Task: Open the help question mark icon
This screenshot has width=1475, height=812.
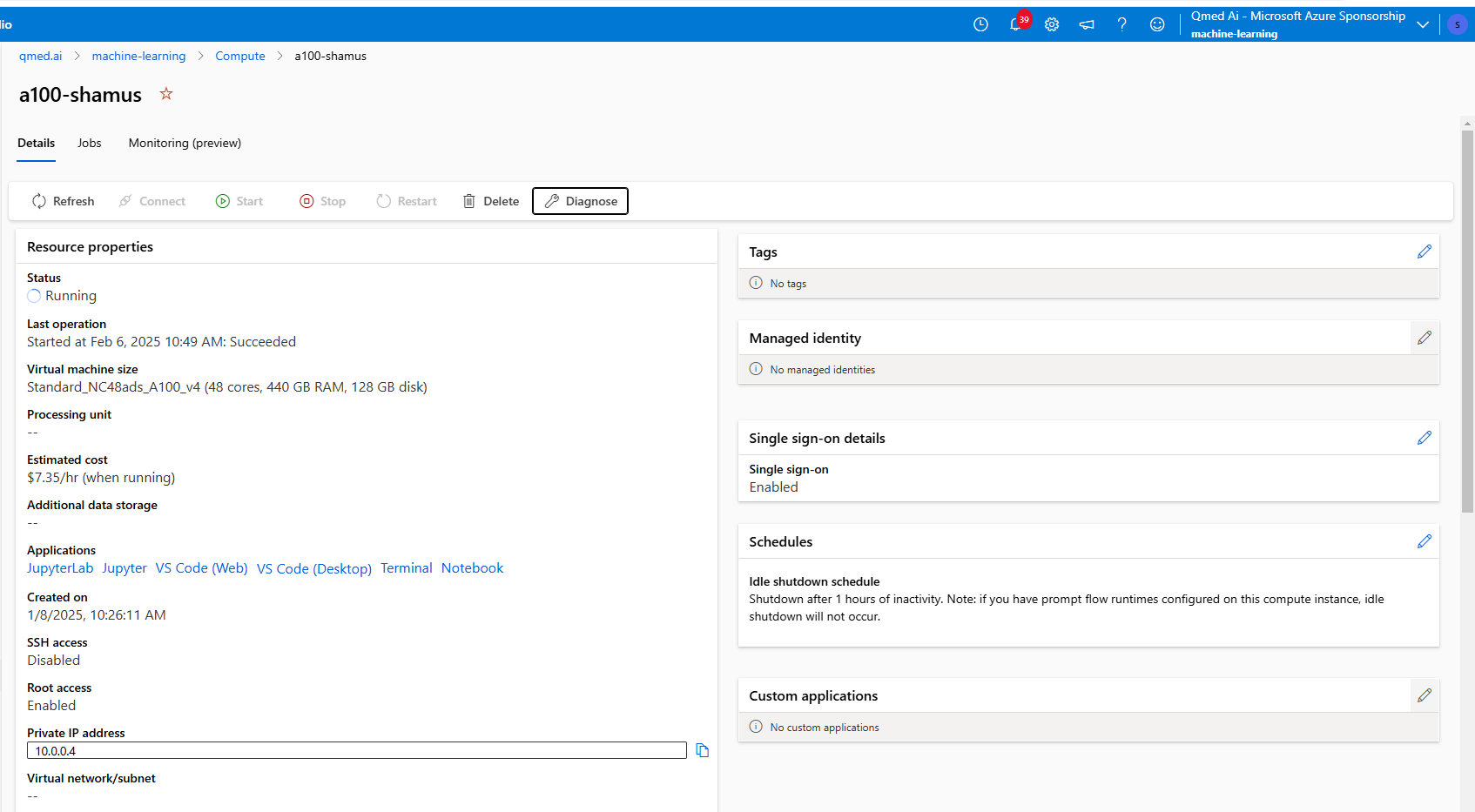Action: 1121,24
